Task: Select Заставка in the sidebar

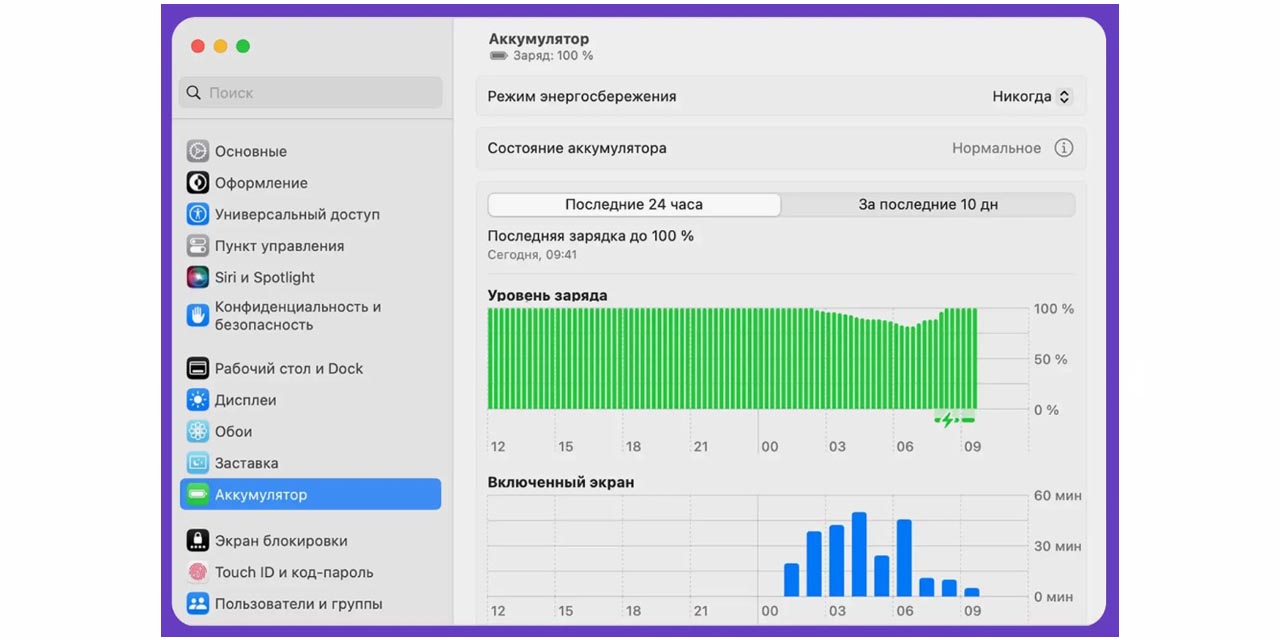Action: pyautogui.click(x=246, y=464)
